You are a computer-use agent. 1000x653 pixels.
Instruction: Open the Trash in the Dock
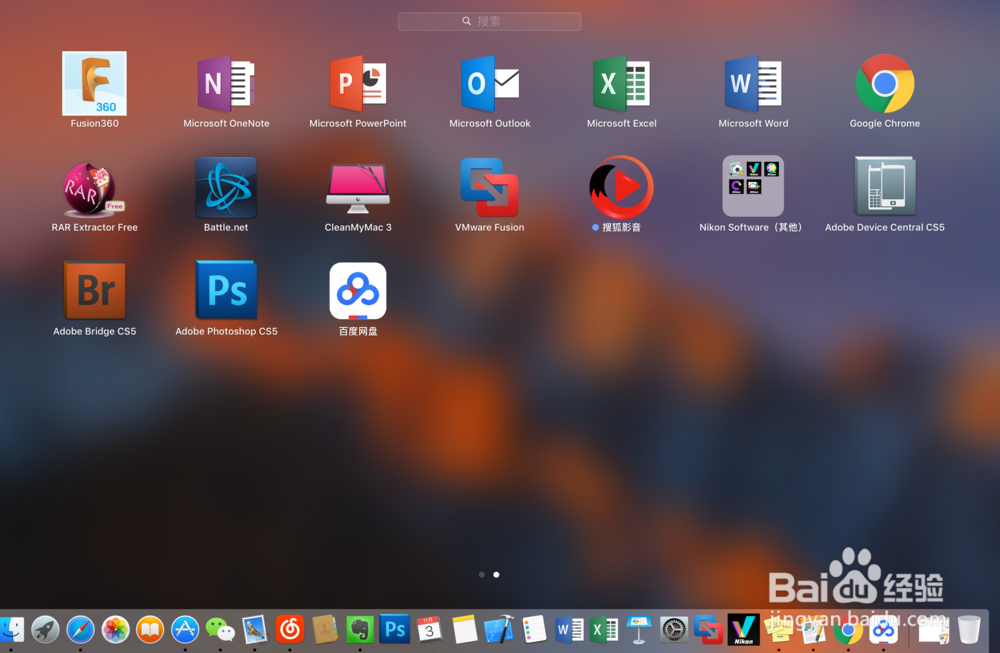pos(969,629)
